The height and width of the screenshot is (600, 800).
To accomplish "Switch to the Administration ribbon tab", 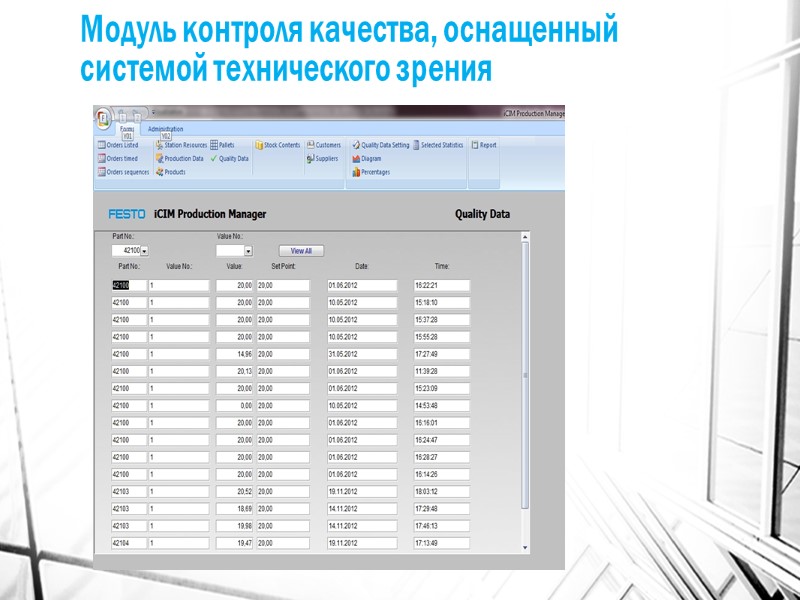I will click(x=165, y=129).
